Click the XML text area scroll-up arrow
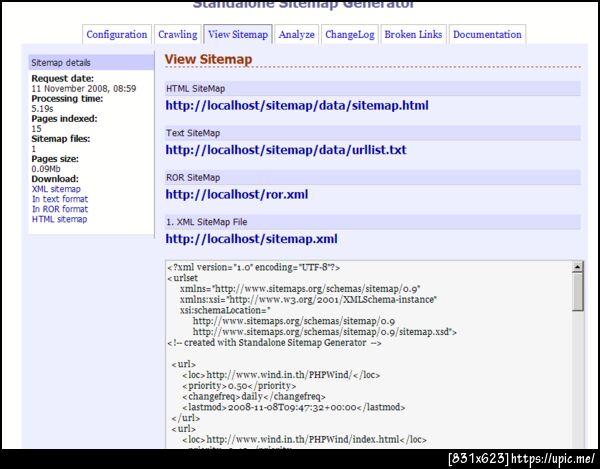Image resolution: width=600 pixels, height=469 pixels. tap(578, 267)
